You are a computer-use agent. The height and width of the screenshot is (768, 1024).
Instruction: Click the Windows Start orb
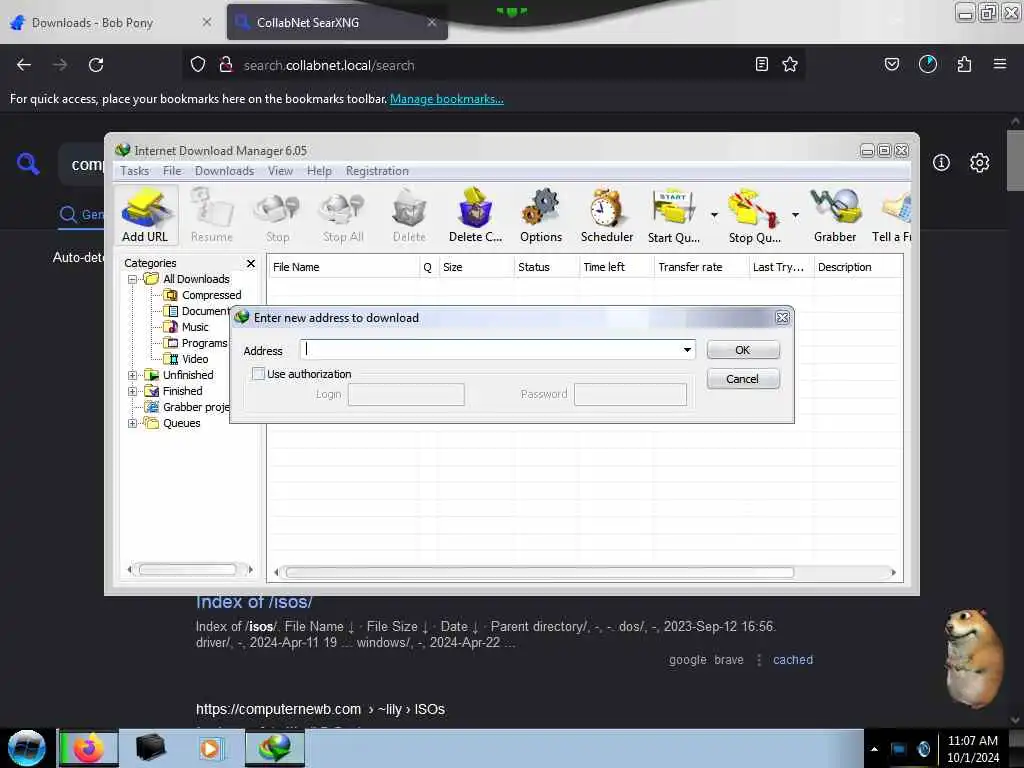(27, 748)
